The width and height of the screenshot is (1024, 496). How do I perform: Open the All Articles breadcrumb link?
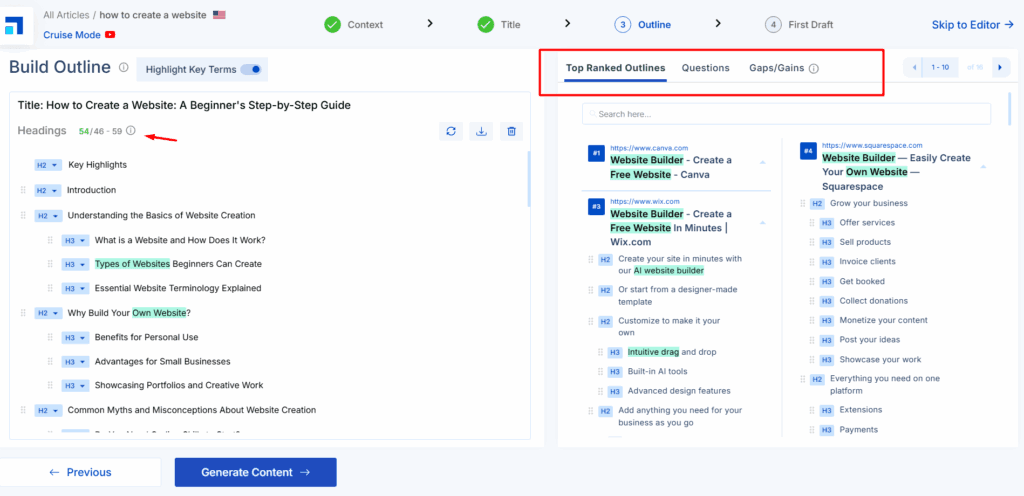point(66,14)
